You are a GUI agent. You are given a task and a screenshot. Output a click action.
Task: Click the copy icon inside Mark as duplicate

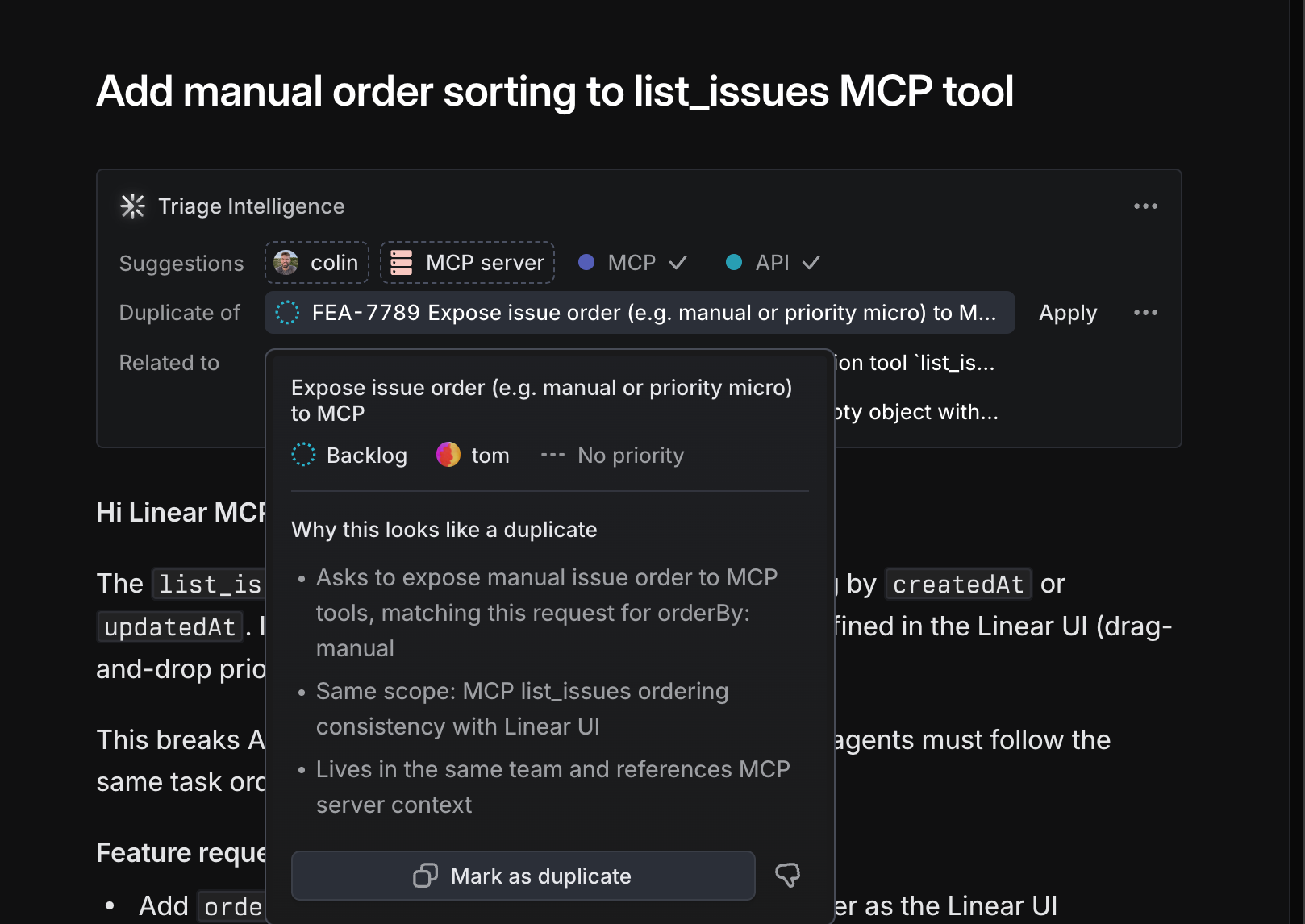coord(425,876)
